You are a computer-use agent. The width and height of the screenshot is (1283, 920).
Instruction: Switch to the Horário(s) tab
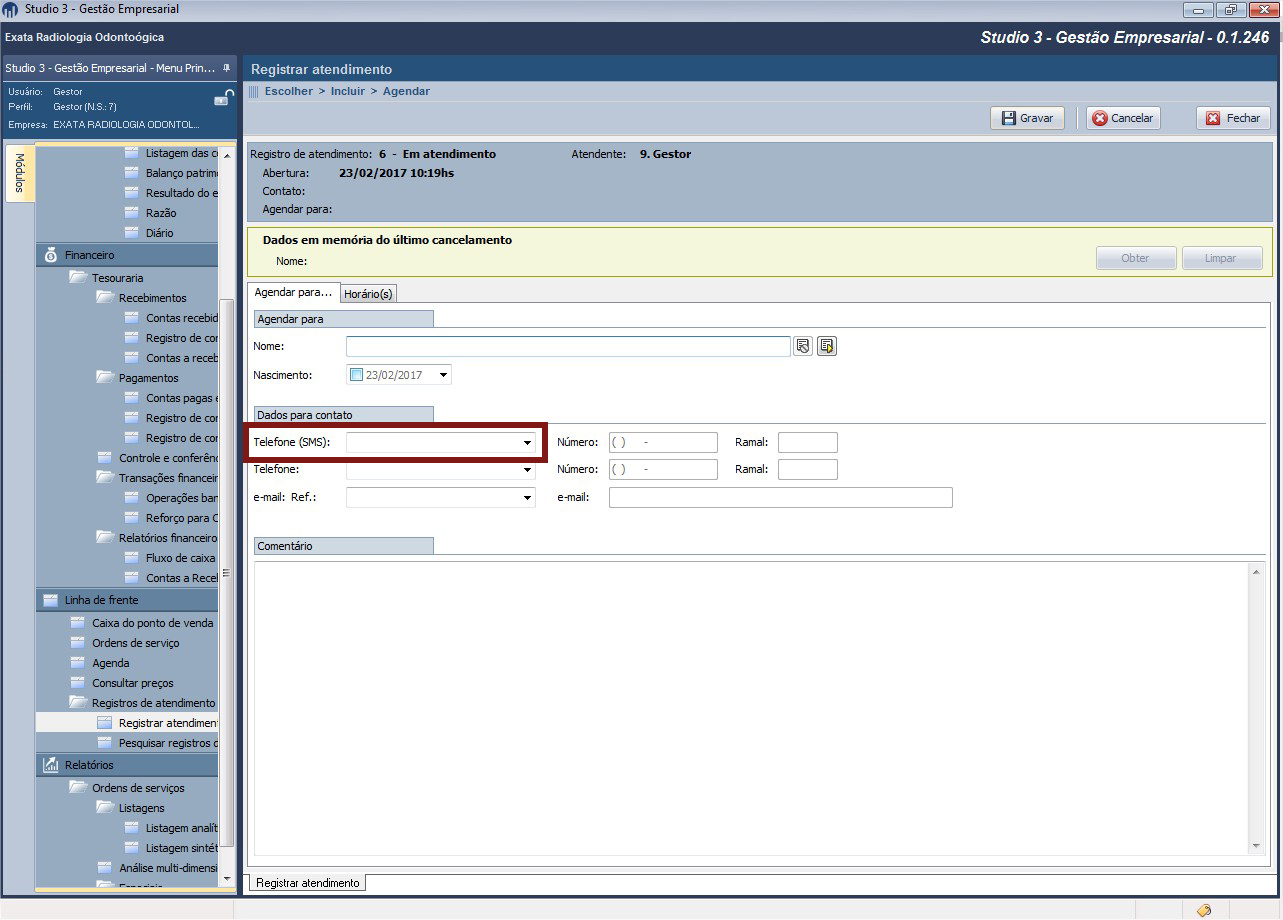click(368, 294)
